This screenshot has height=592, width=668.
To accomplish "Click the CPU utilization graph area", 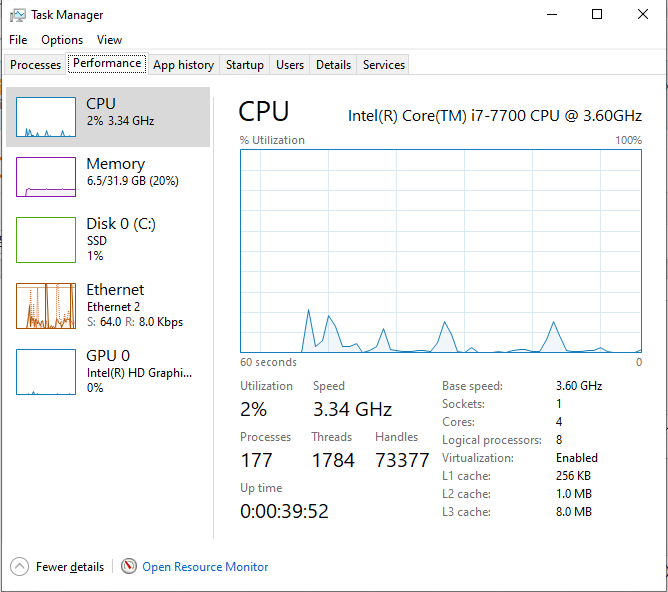I will click(441, 250).
